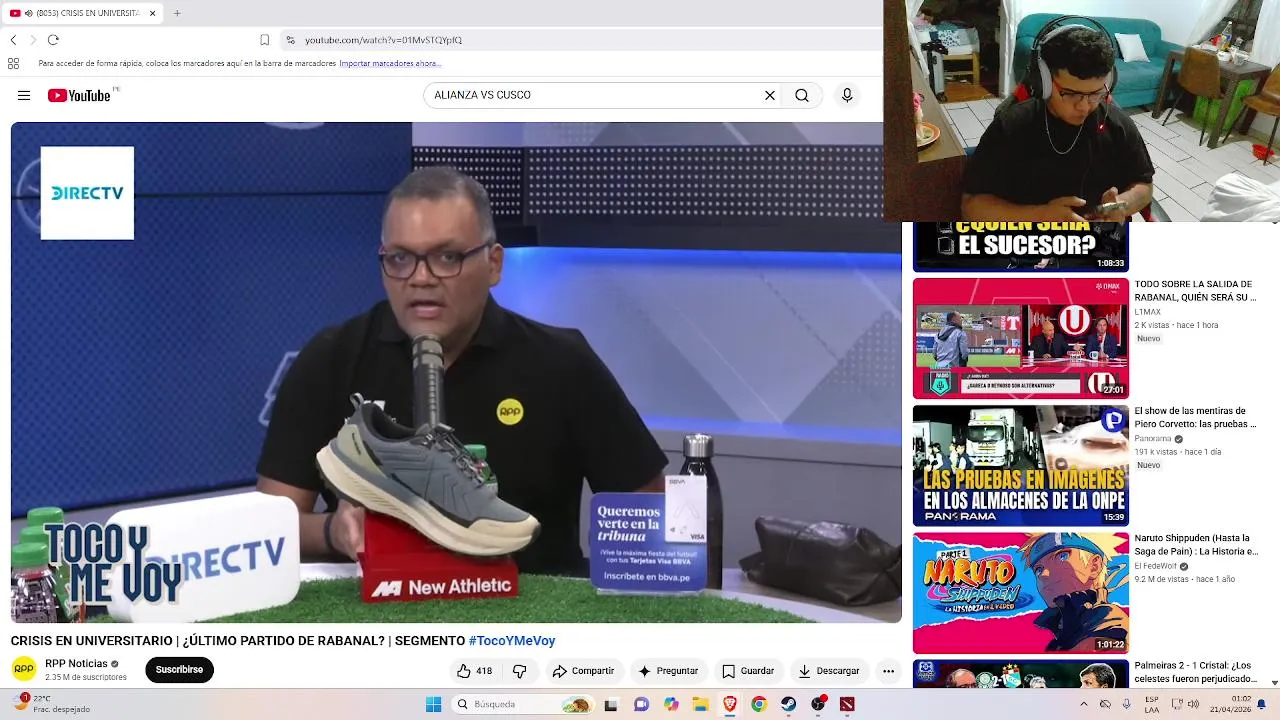This screenshot has height=720, width=1280.
Task: Click the Importar marcadores ahora link
Action: (390, 63)
